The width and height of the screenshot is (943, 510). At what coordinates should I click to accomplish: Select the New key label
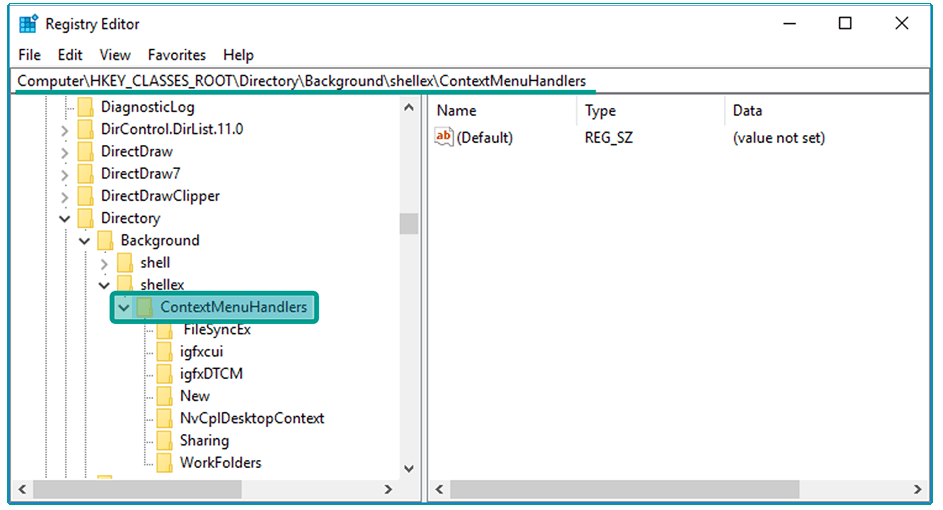195,396
